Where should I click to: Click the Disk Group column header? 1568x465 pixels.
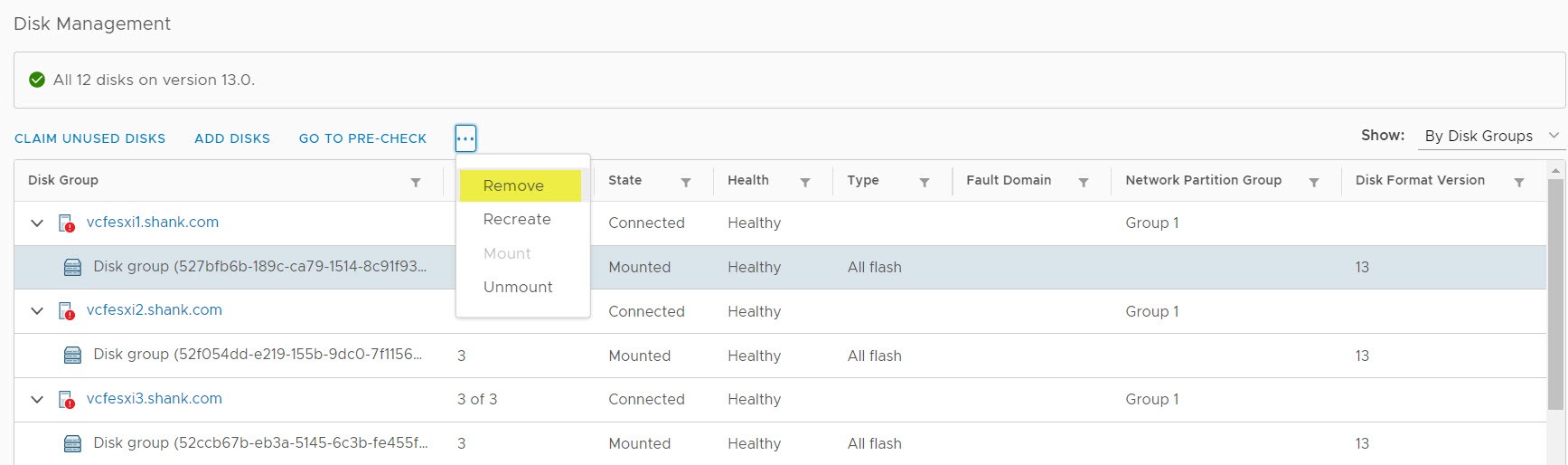pos(63,180)
